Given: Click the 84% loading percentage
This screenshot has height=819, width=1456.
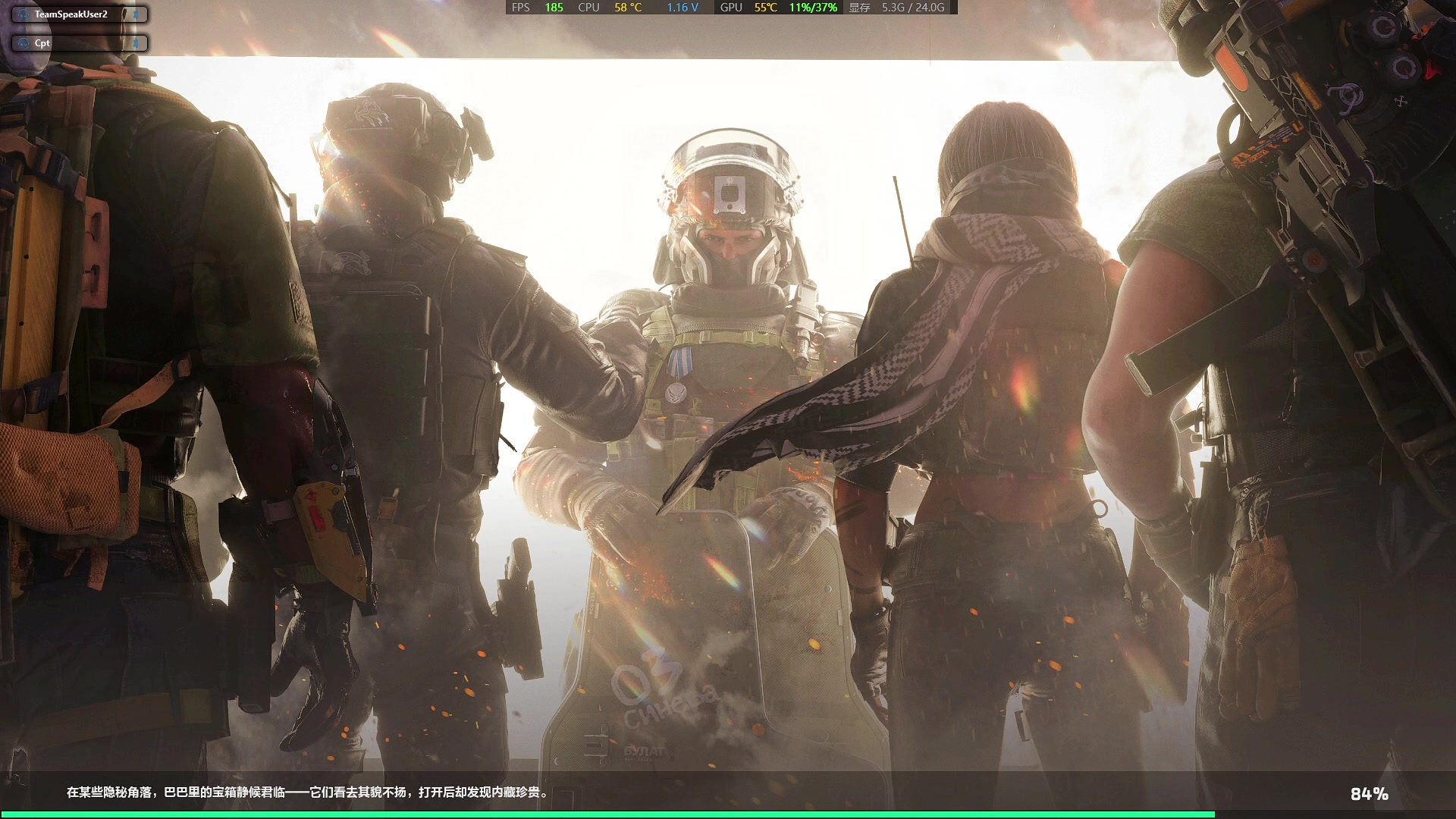Looking at the screenshot, I should [1370, 794].
